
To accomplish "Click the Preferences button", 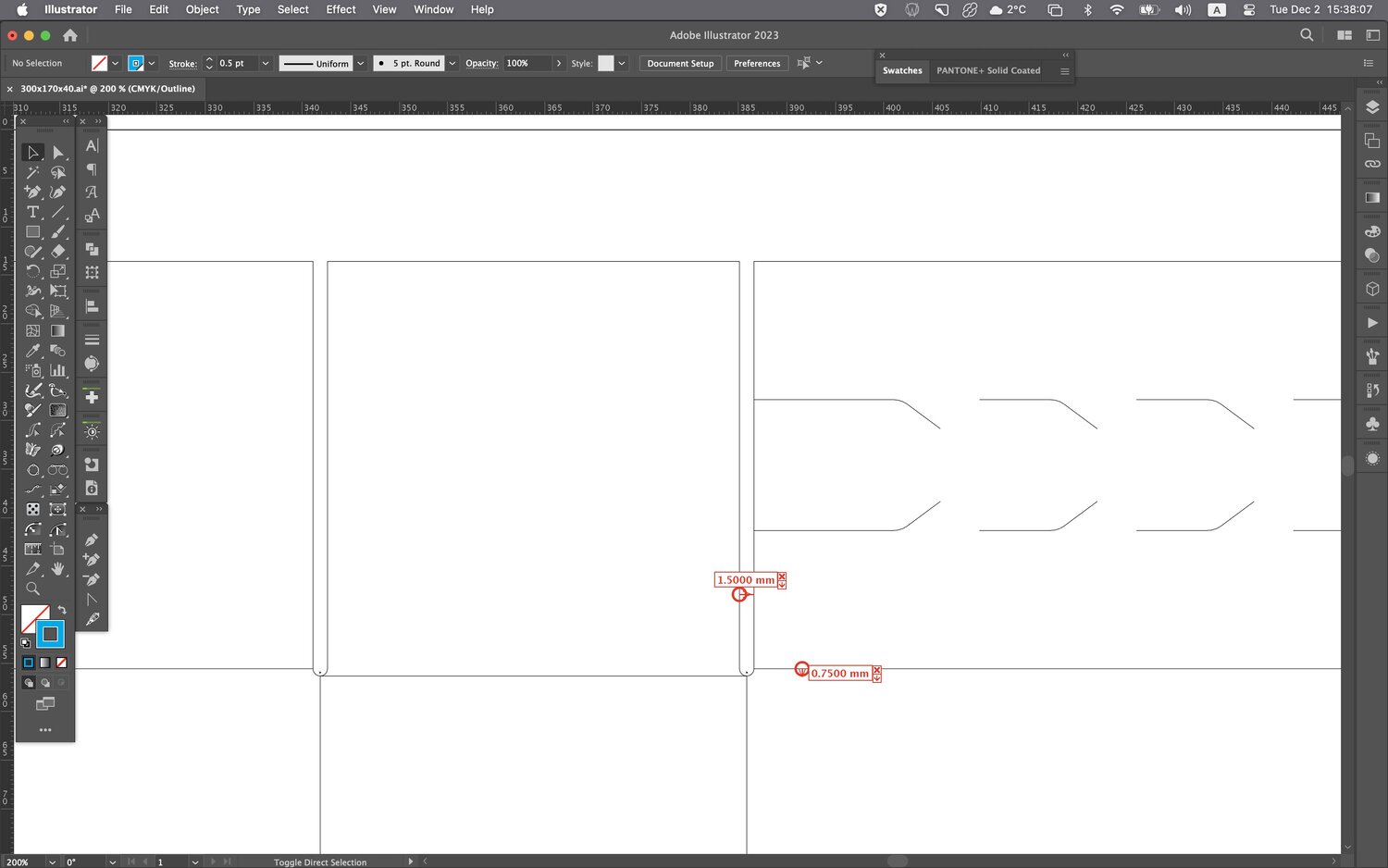I will 756,64.
